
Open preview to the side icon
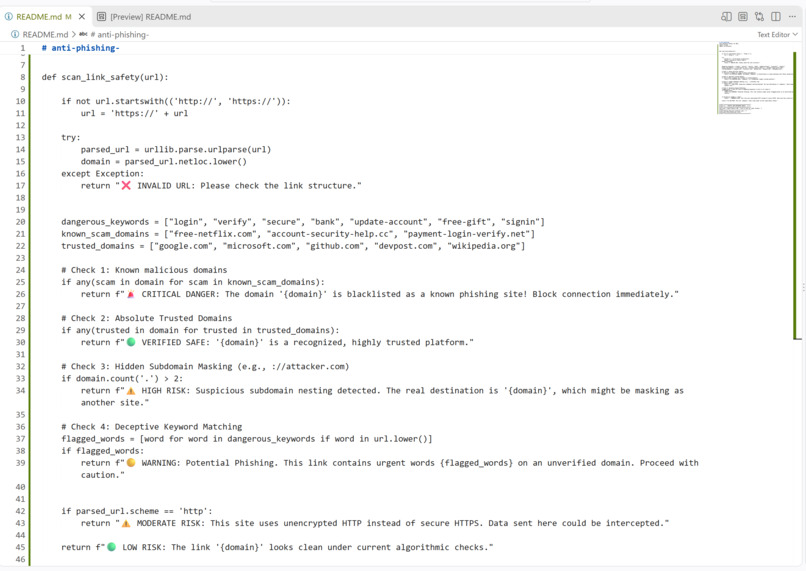[x=726, y=17]
